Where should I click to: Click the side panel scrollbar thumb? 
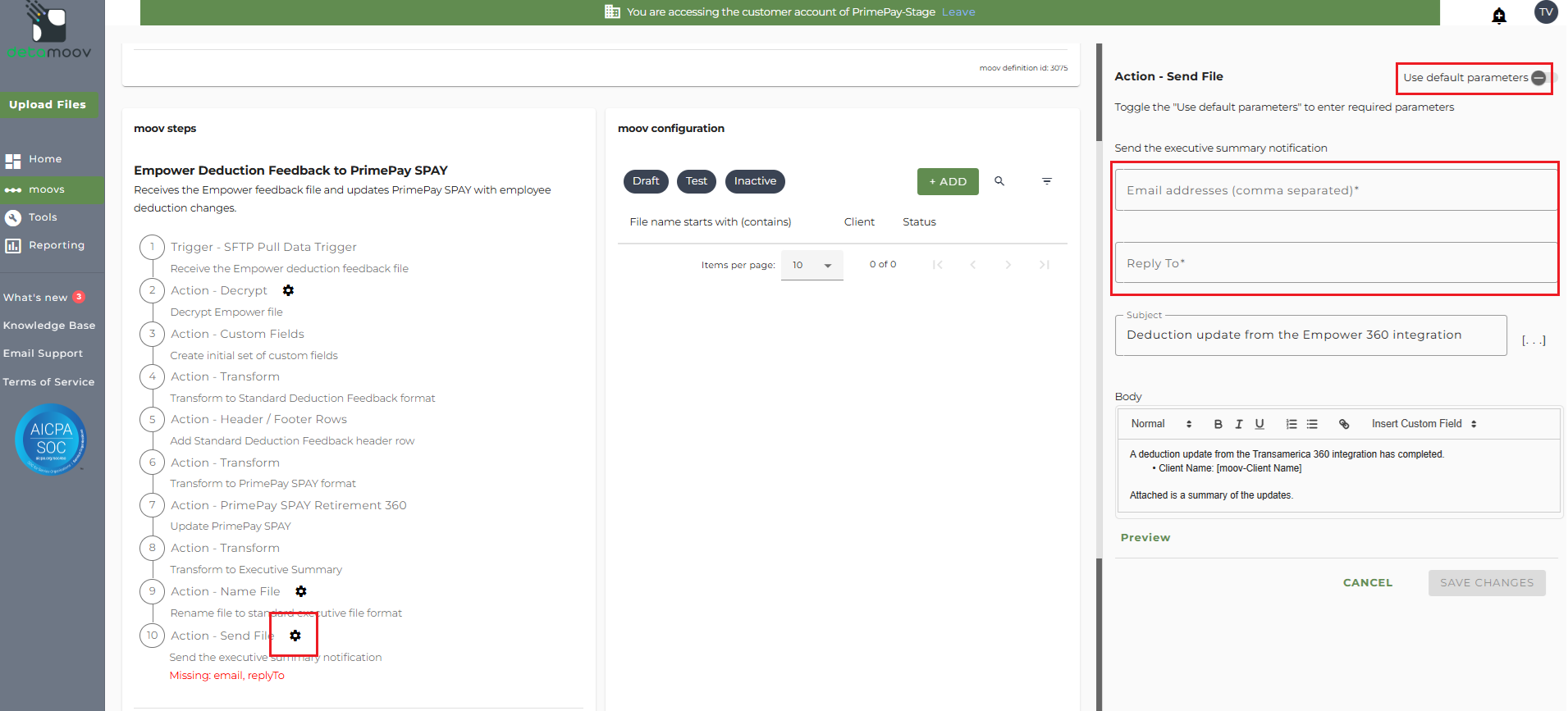click(x=1099, y=92)
